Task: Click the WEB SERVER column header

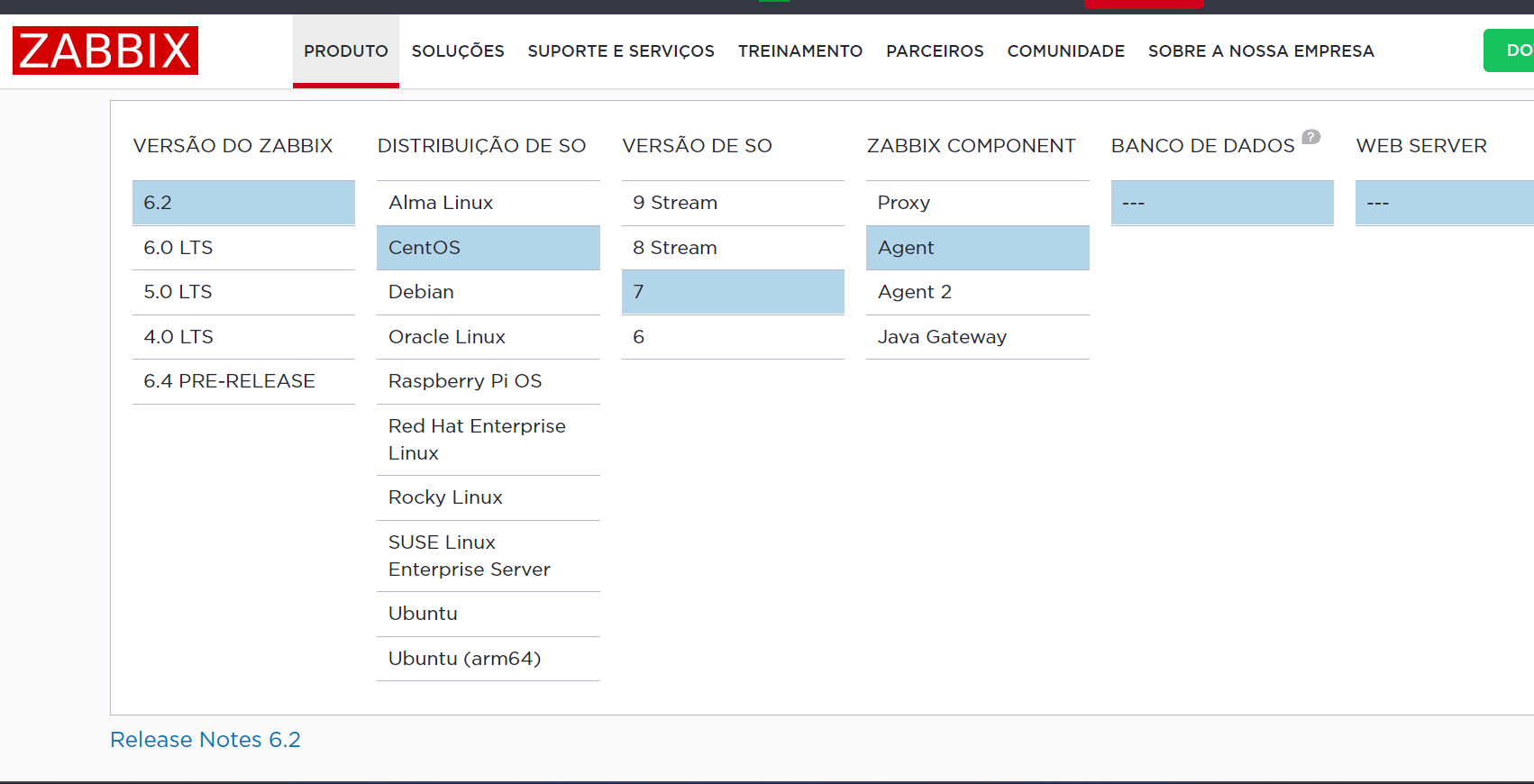Action: 1421,146
